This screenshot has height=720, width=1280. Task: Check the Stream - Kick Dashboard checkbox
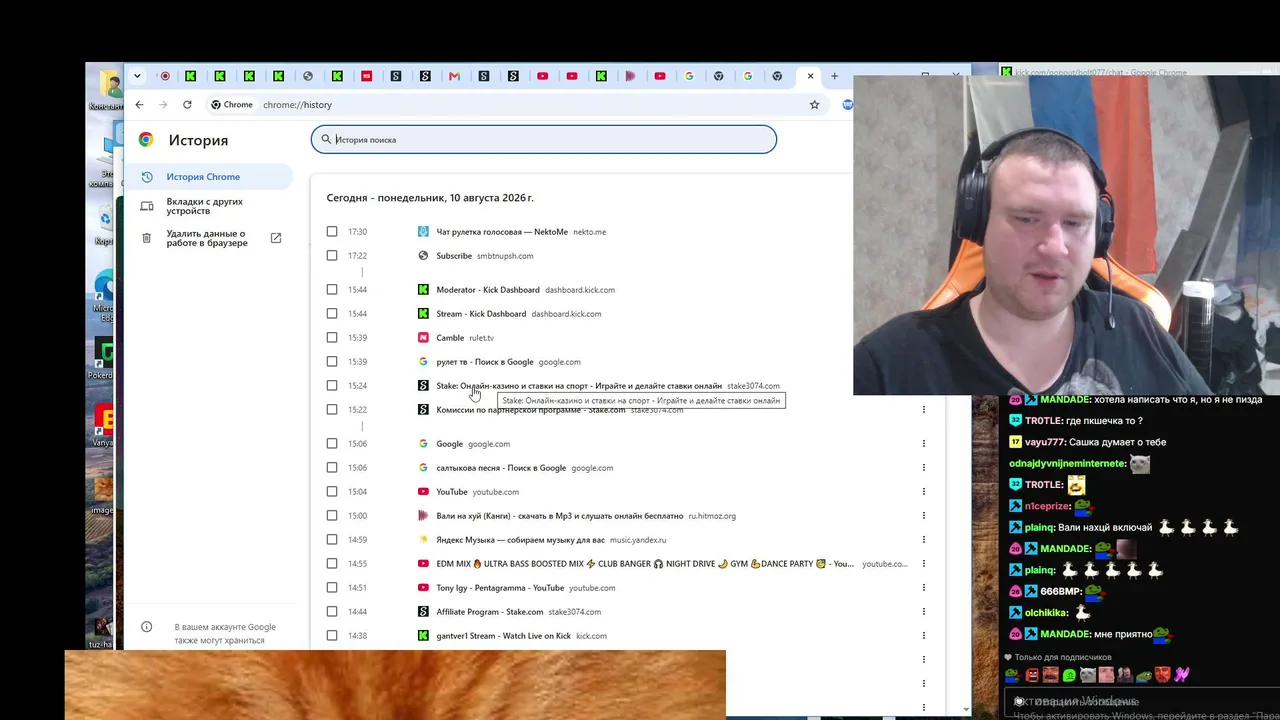pos(332,314)
